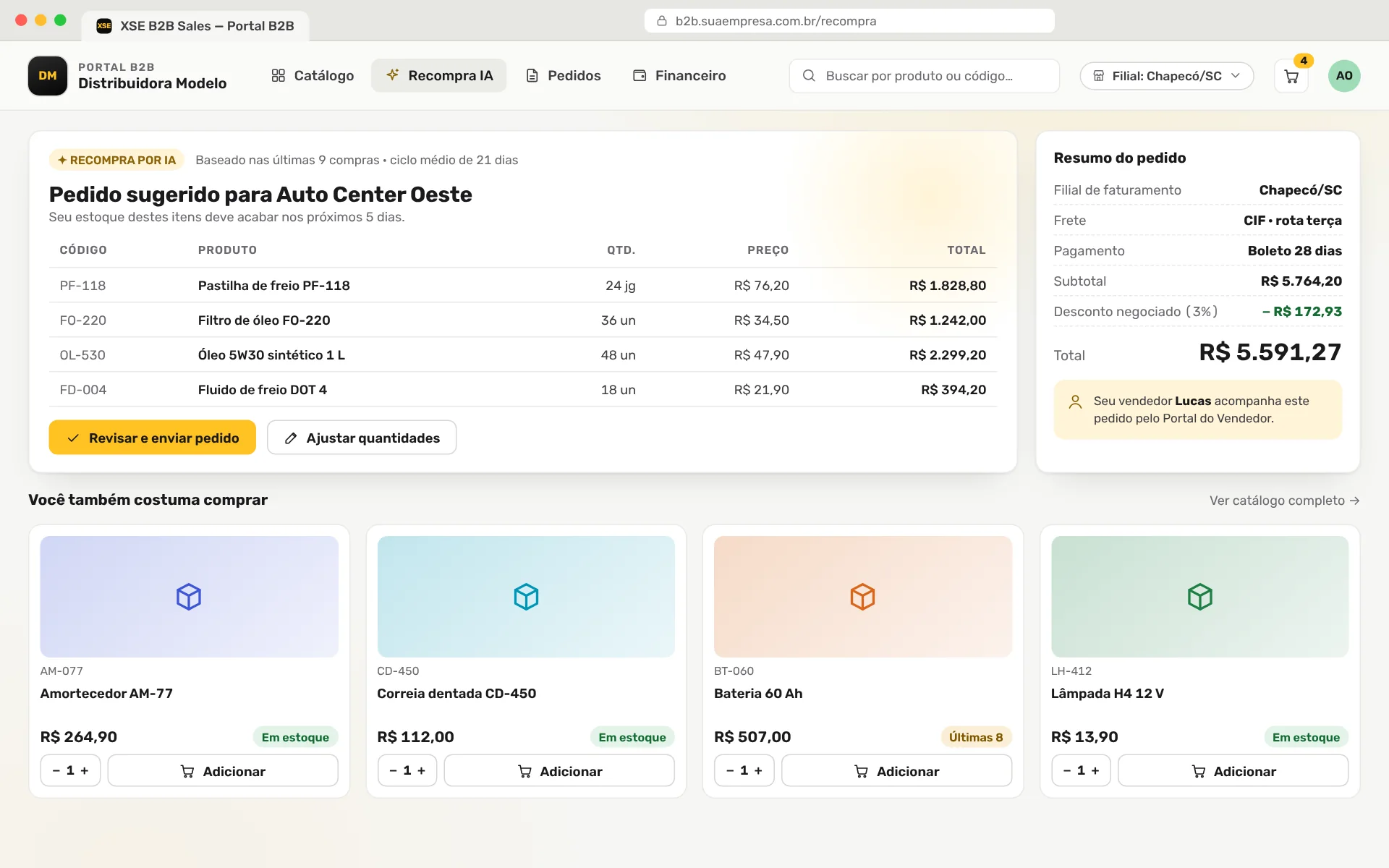This screenshot has width=1389, height=868.
Task: Click Óleo 5W30 sintético 1 L name
Action: 271,355
